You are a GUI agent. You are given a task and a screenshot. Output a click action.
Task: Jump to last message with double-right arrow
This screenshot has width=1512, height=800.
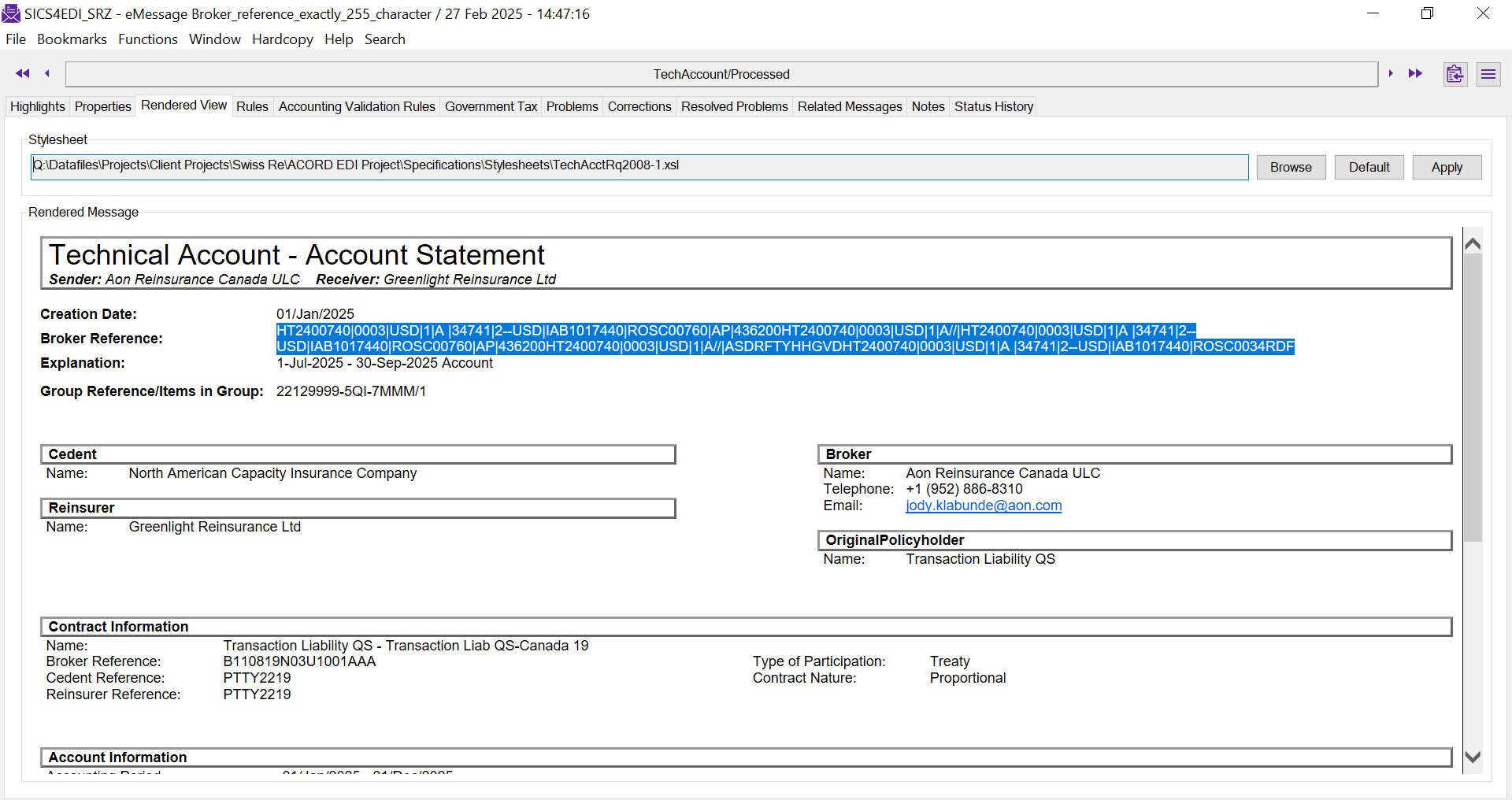(x=1415, y=73)
